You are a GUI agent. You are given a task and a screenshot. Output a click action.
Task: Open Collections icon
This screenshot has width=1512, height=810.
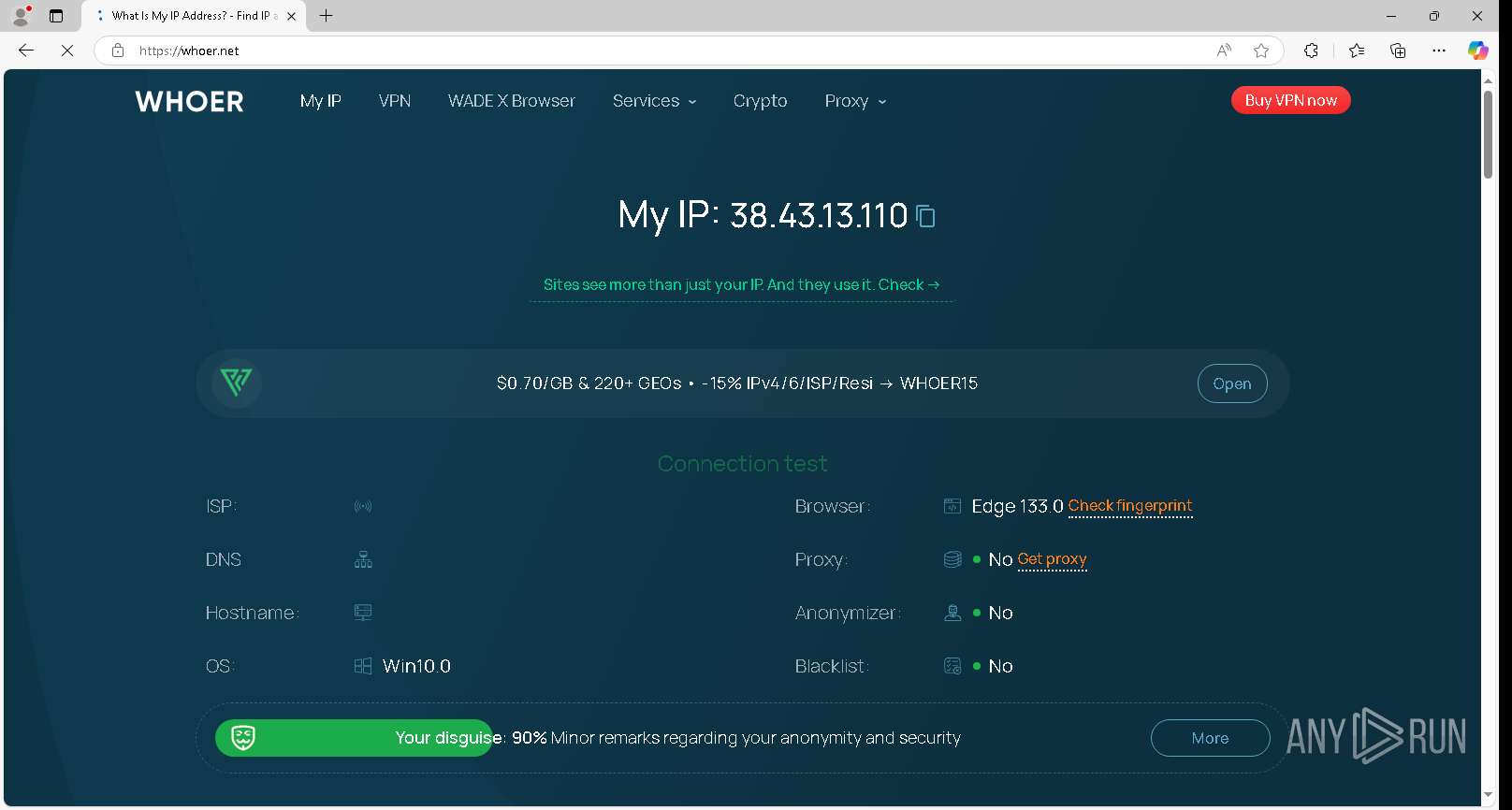click(1398, 51)
